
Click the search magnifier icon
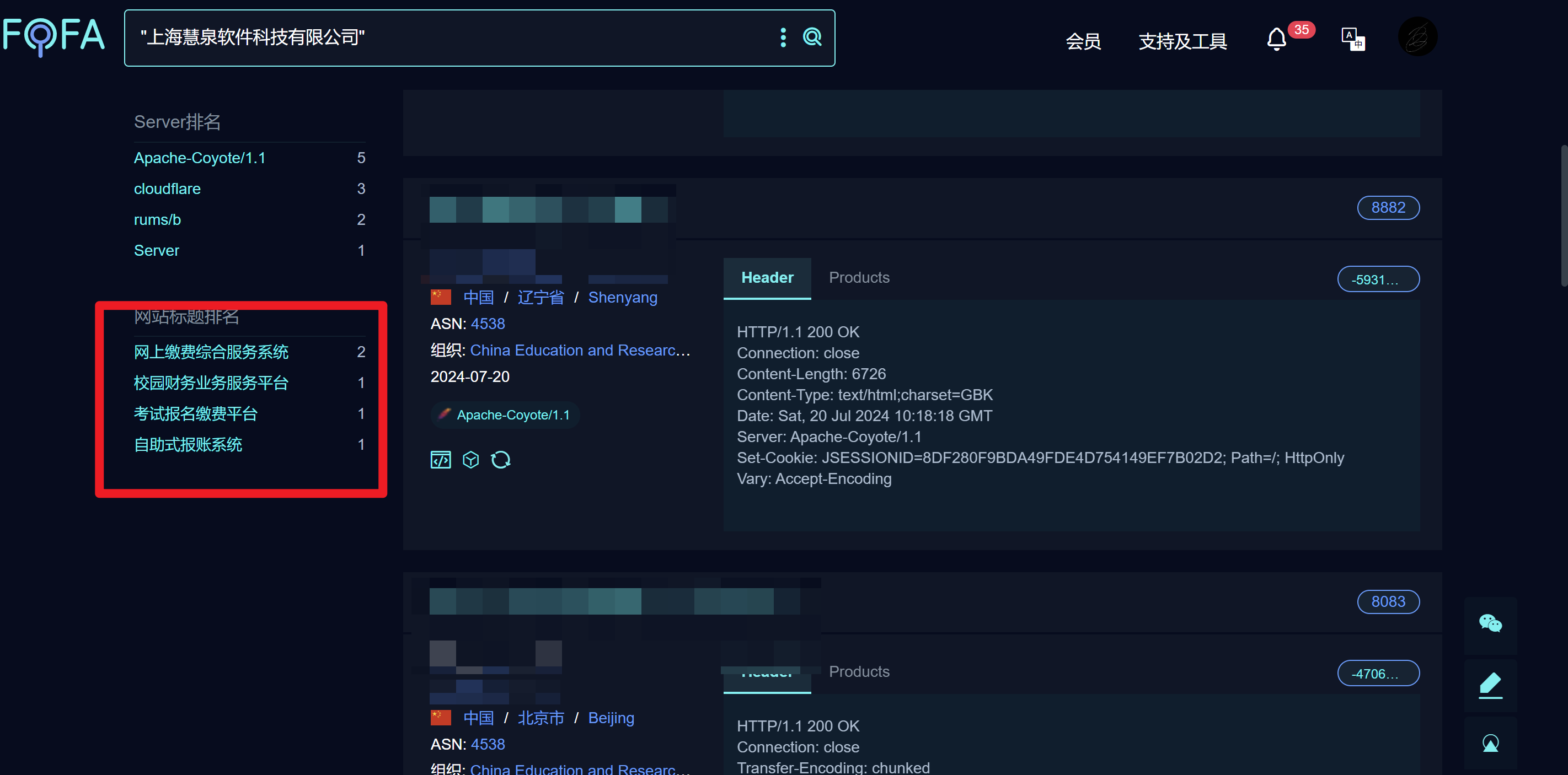(x=812, y=37)
